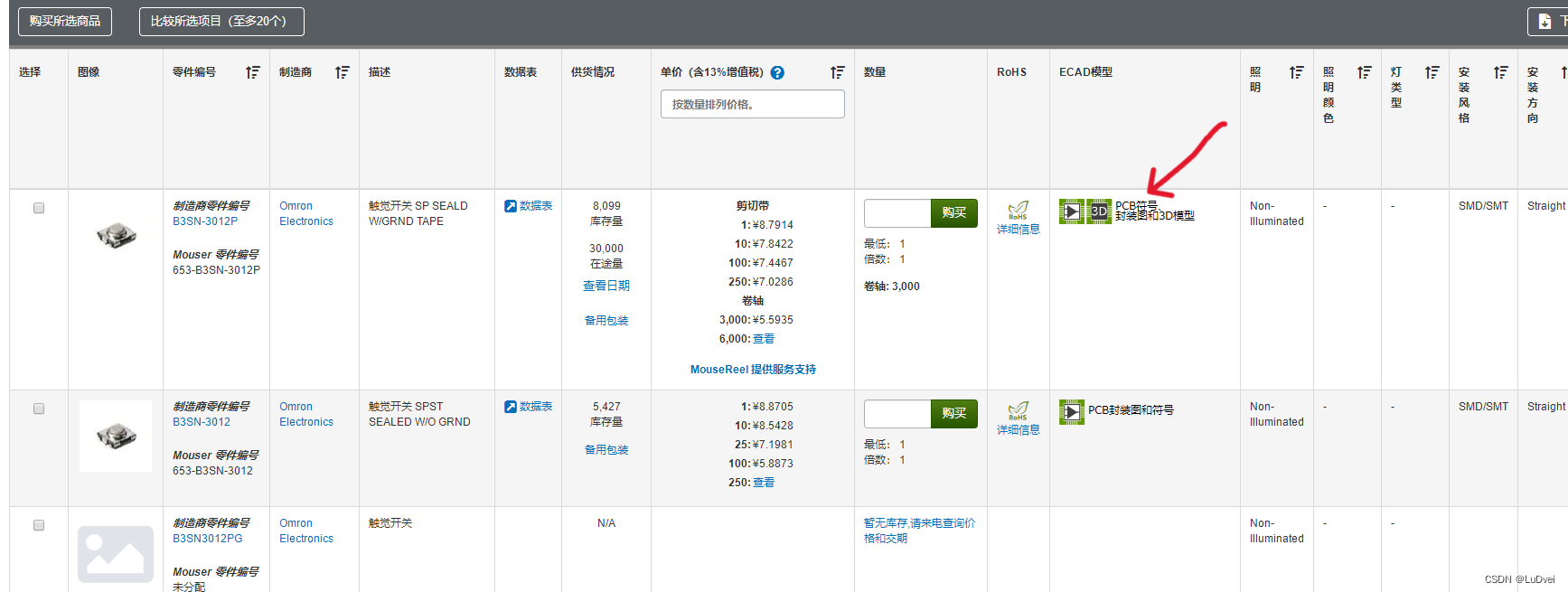Click placeholder image for B3SN3012PG
The height and width of the screenshot is (592, 1568).
pyautogui.click(x=116, y=554)
